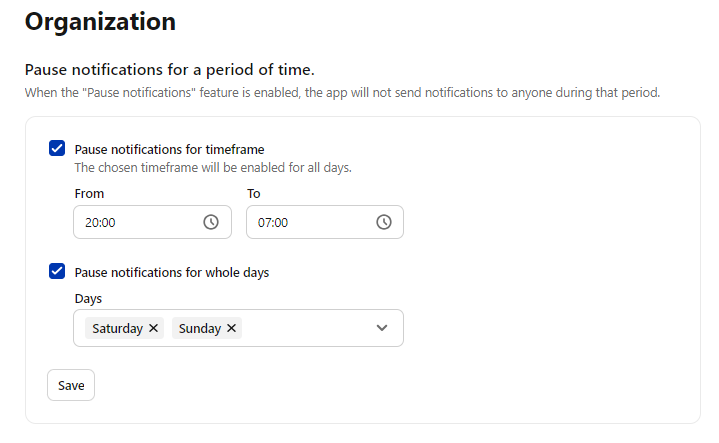Select the Sunday chip label

200,328
